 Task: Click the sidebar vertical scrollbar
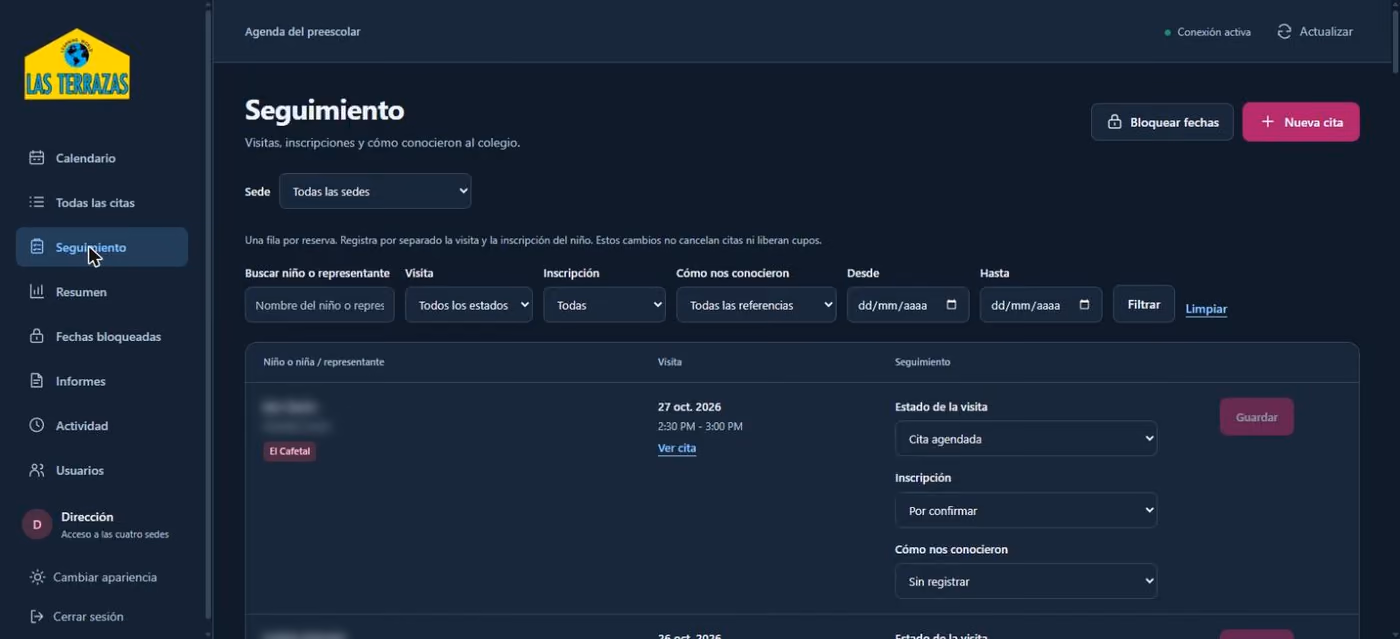(x=208, y=315)
